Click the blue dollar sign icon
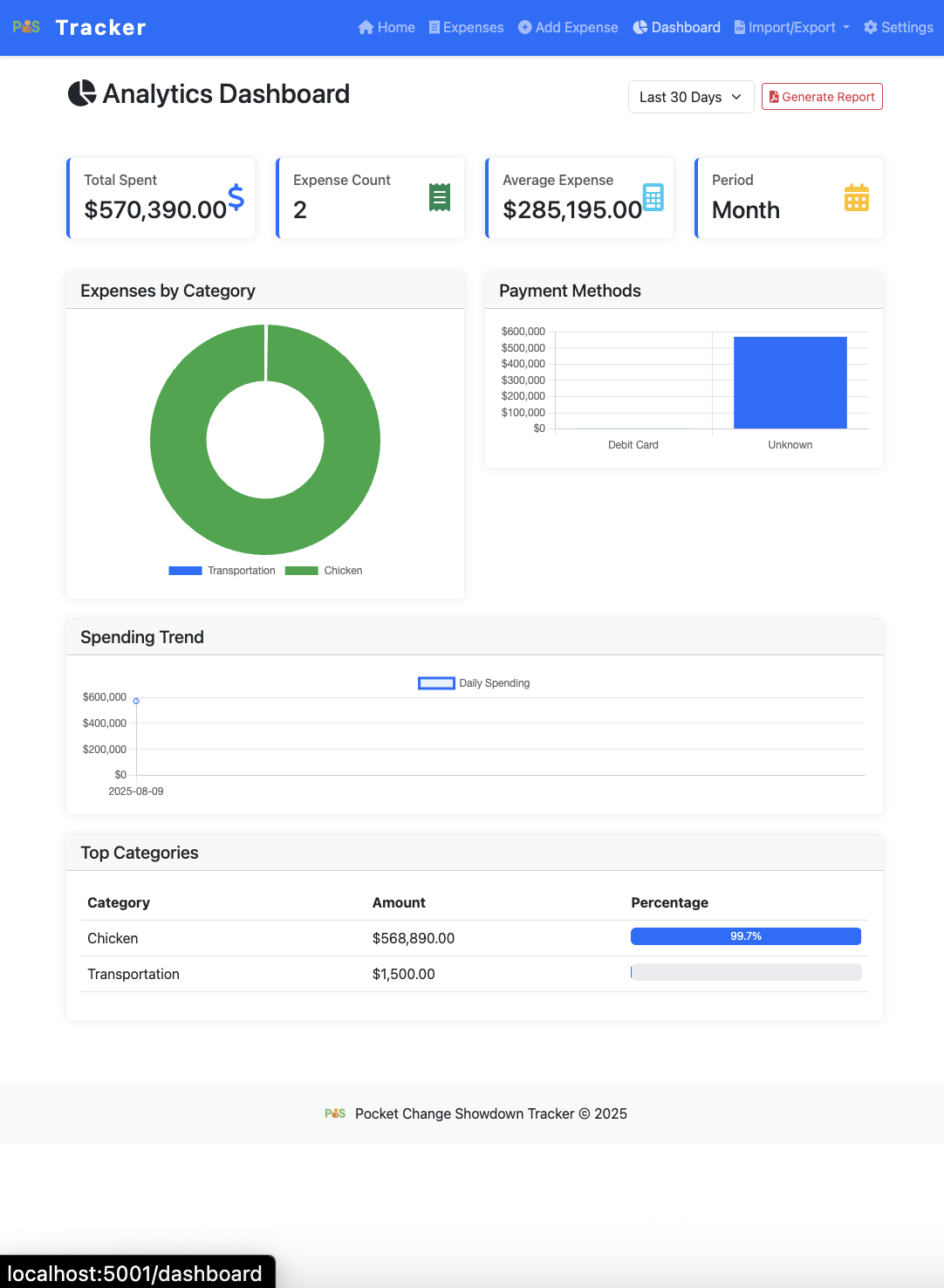This screenshot has width=944, height=1288. tap(236, 198)
